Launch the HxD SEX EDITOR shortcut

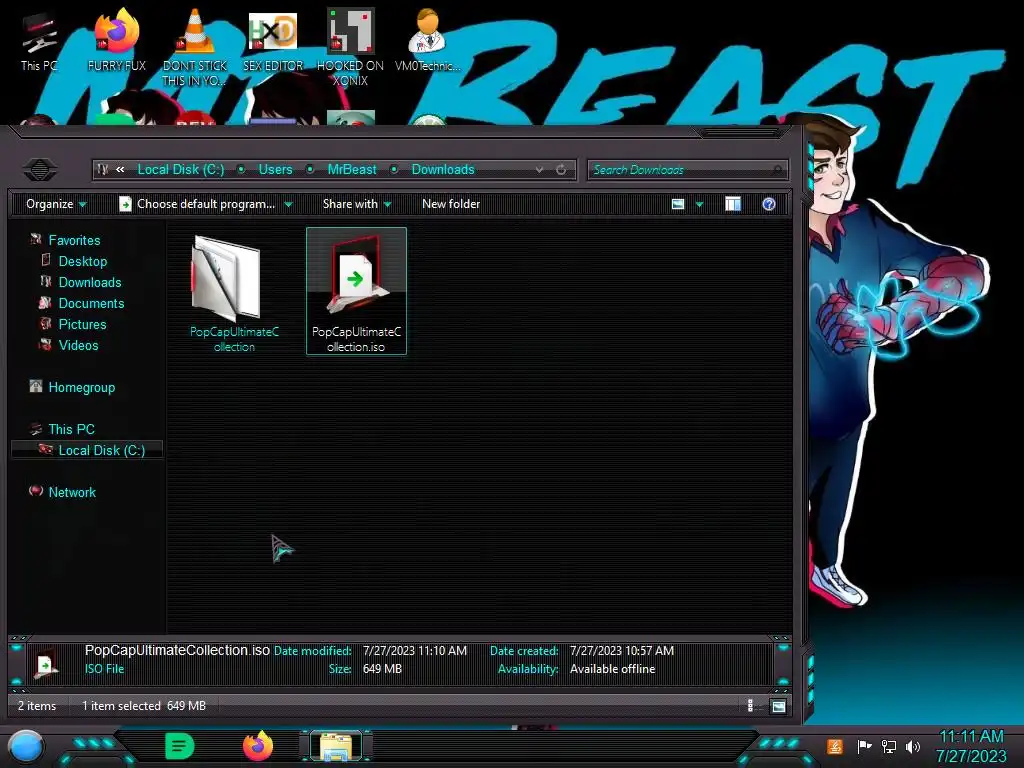pos(273,42)
